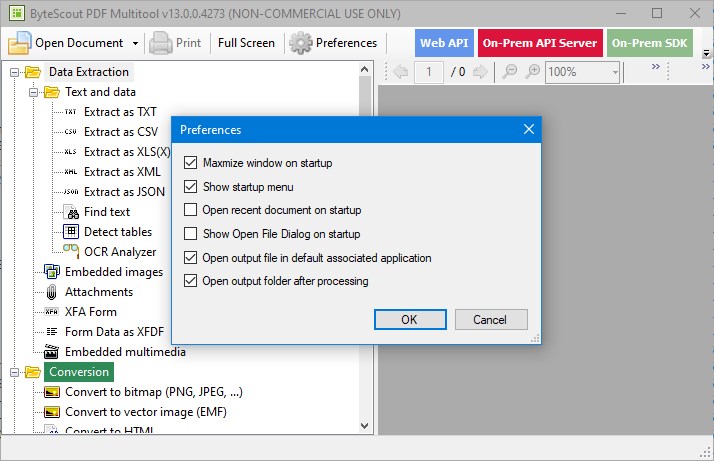
Task: Collapse the Text and data tree node
Action: (x=33, y=92)
